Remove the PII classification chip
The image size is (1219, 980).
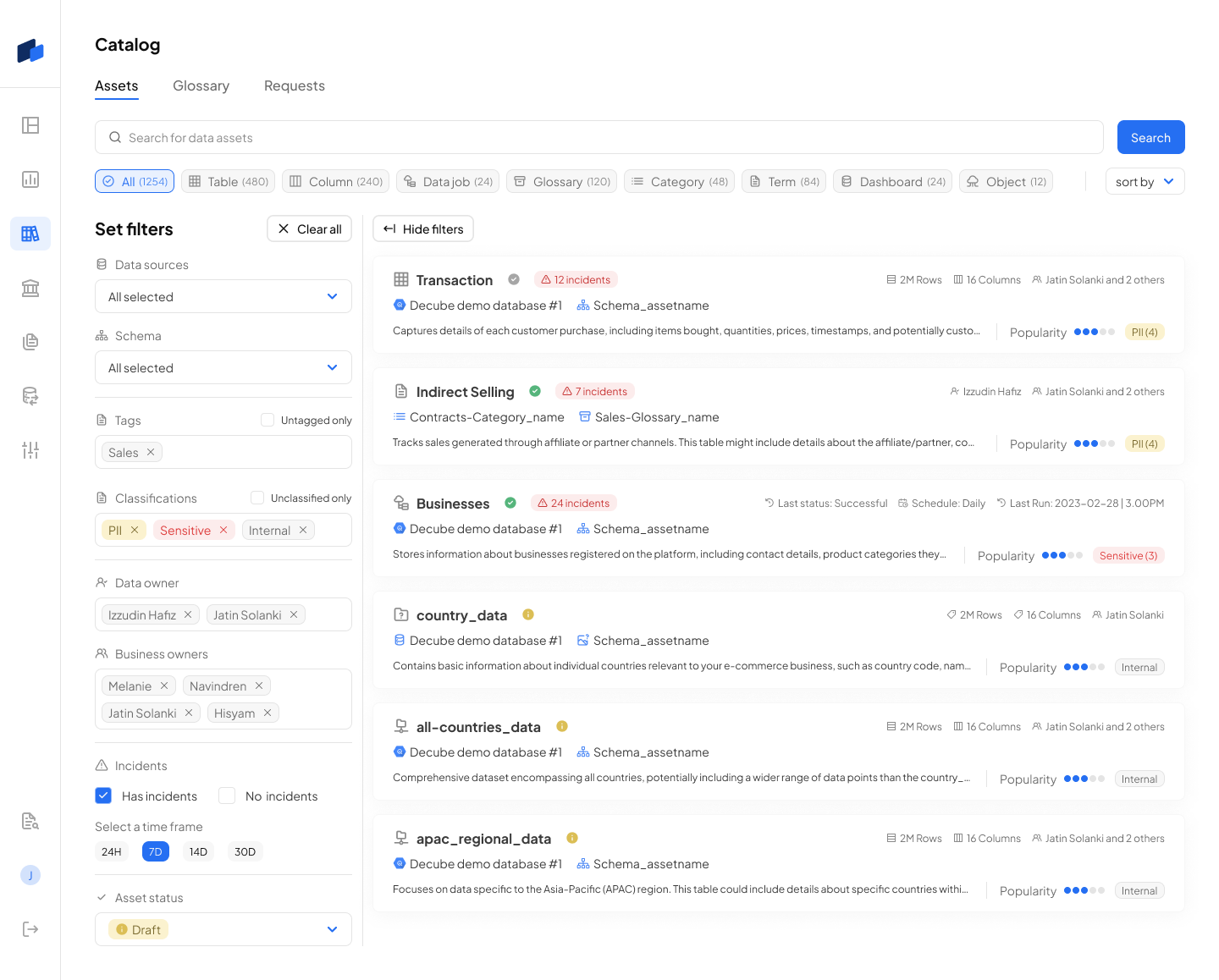click(135, 530)
